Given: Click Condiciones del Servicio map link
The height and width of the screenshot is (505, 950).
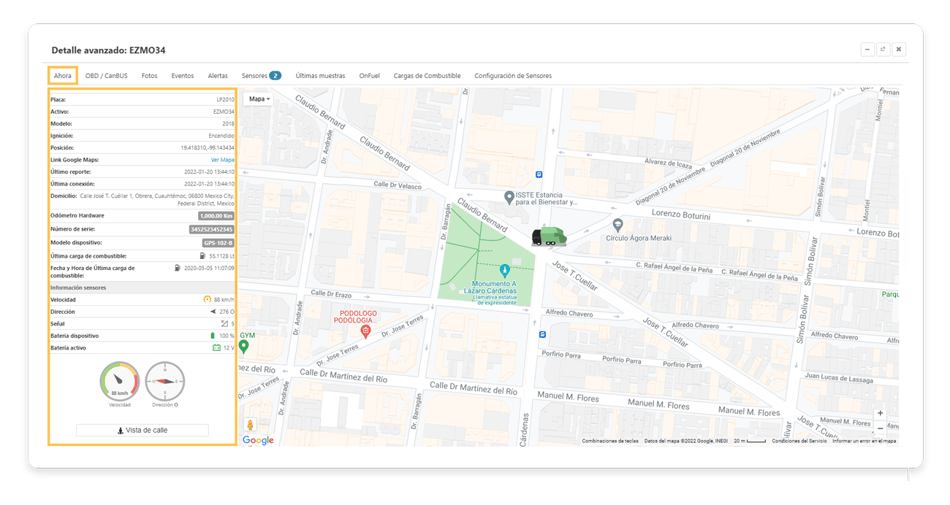Looking at the screenshot, I should click(x=799, y=441).
